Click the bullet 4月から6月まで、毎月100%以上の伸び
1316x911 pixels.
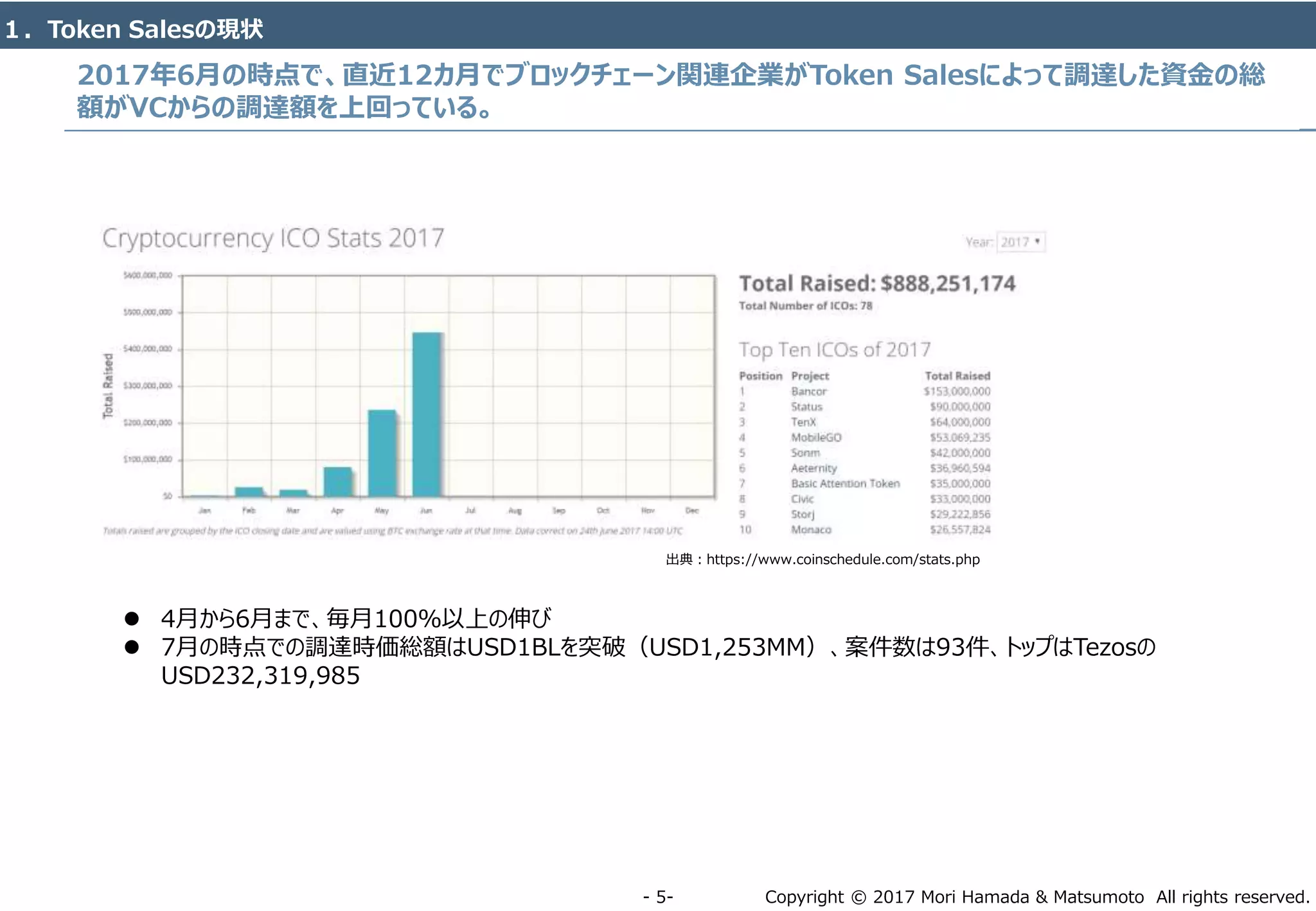coord(355,618)
